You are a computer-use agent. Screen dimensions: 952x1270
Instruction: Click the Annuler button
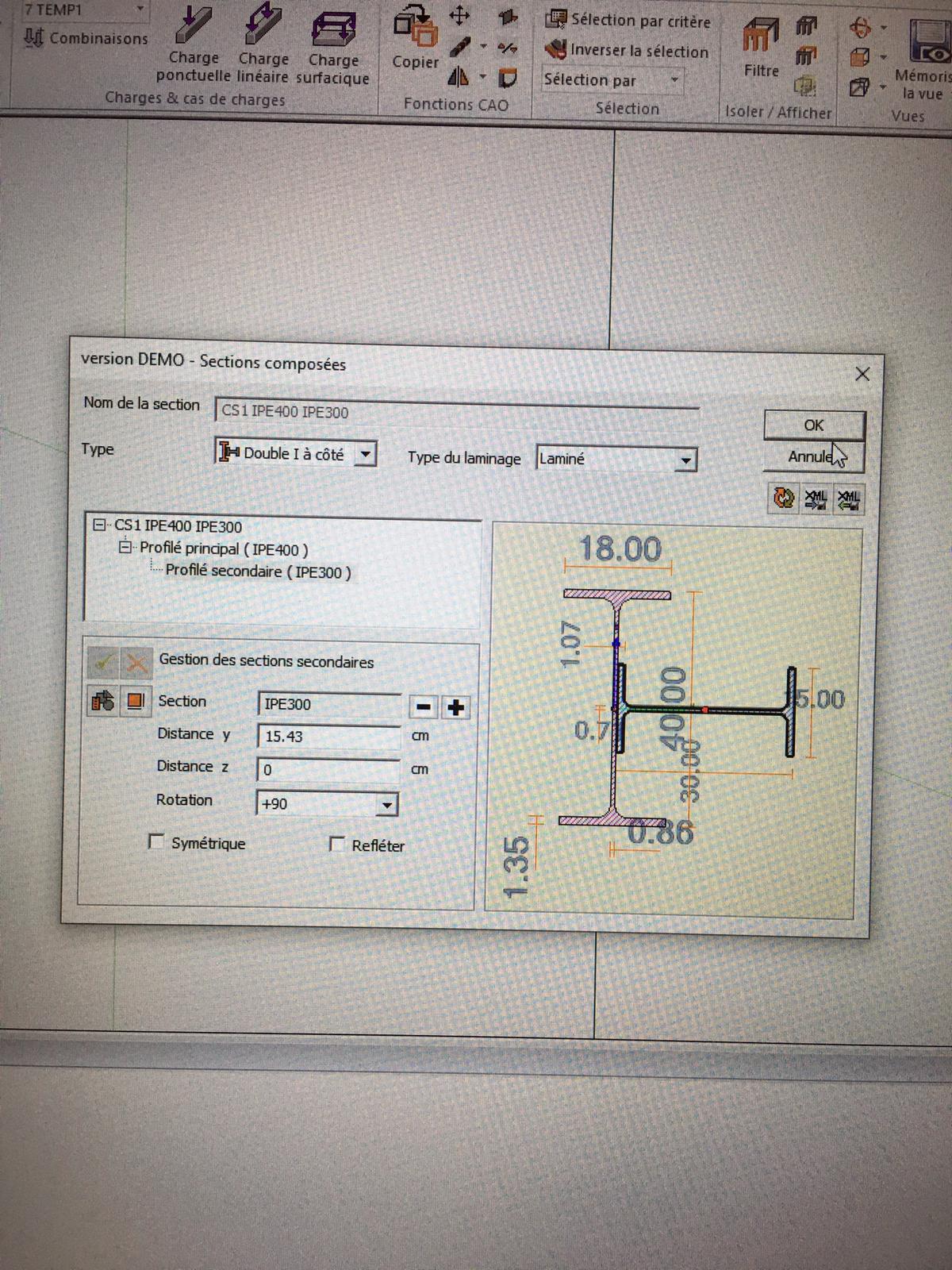click(812, 457)
